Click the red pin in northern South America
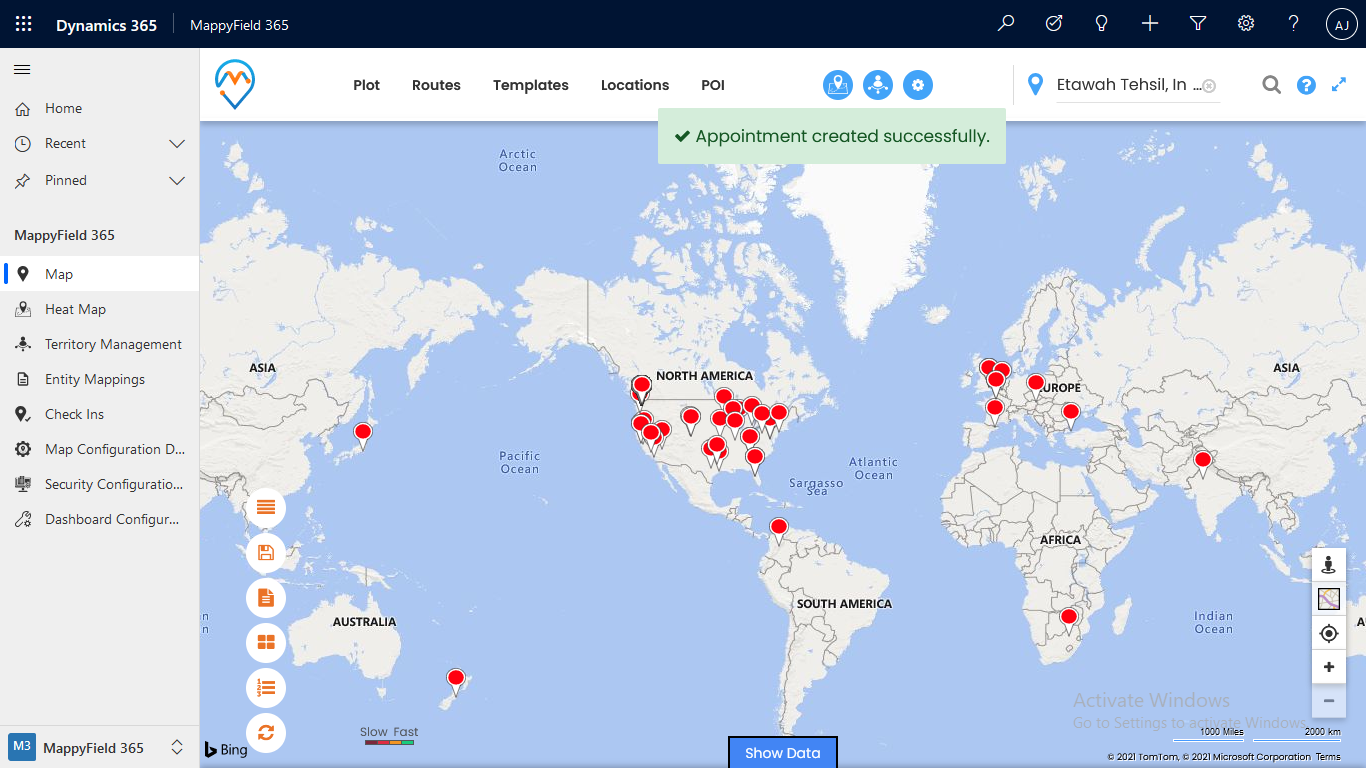Viewport: 1366px width, 768px height. 778,529
